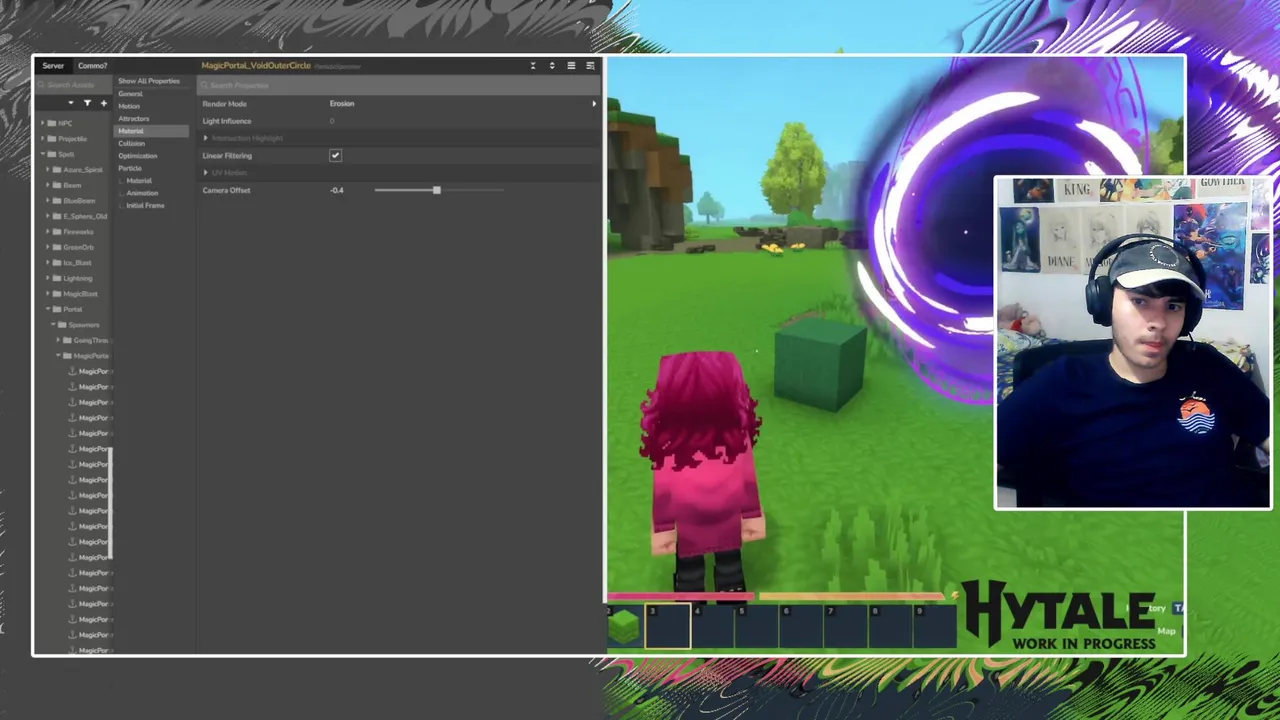Expand the Intersection Highlight section
The image size is (1280, 720).
(206, 138)
